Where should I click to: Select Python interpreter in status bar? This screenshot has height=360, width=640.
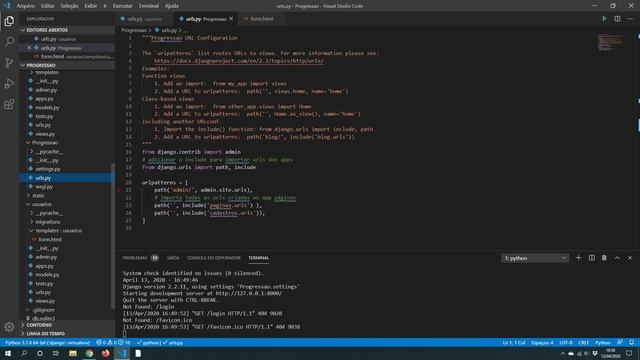(48, 342)
